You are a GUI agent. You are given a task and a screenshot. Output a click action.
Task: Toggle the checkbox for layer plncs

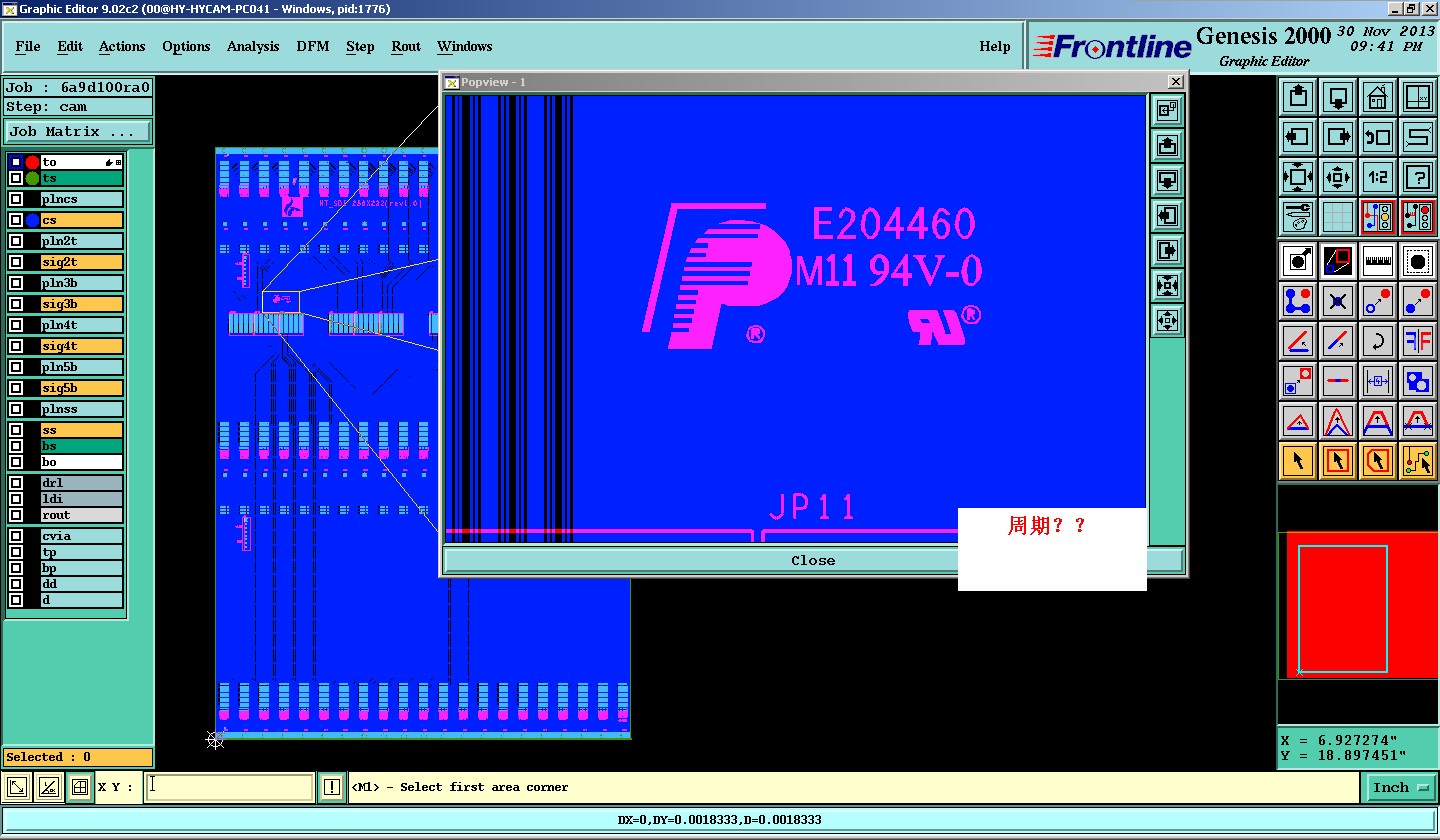(16, 199)
